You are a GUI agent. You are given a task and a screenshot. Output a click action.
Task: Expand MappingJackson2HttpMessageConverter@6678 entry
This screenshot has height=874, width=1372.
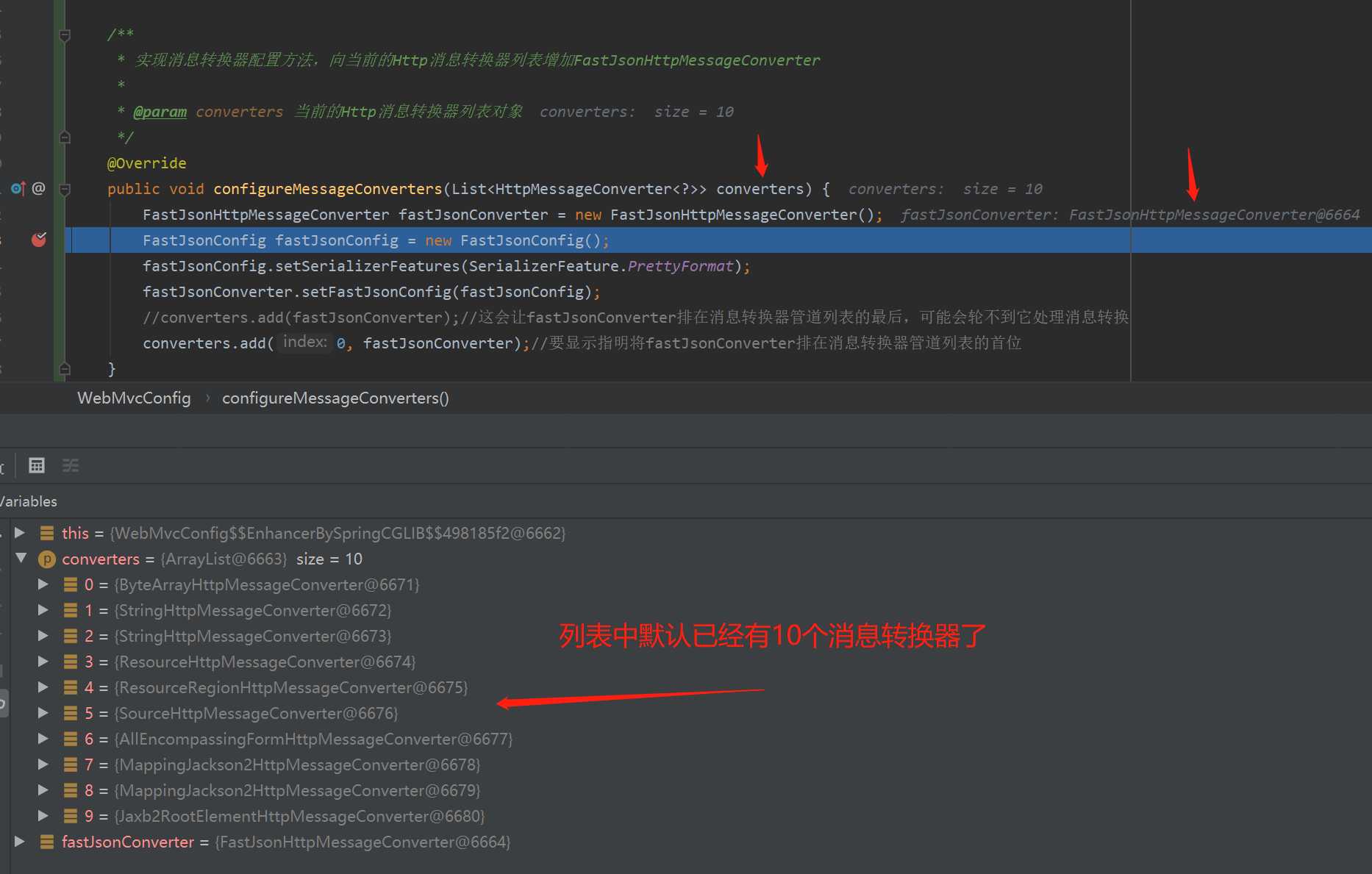[43, 764]
